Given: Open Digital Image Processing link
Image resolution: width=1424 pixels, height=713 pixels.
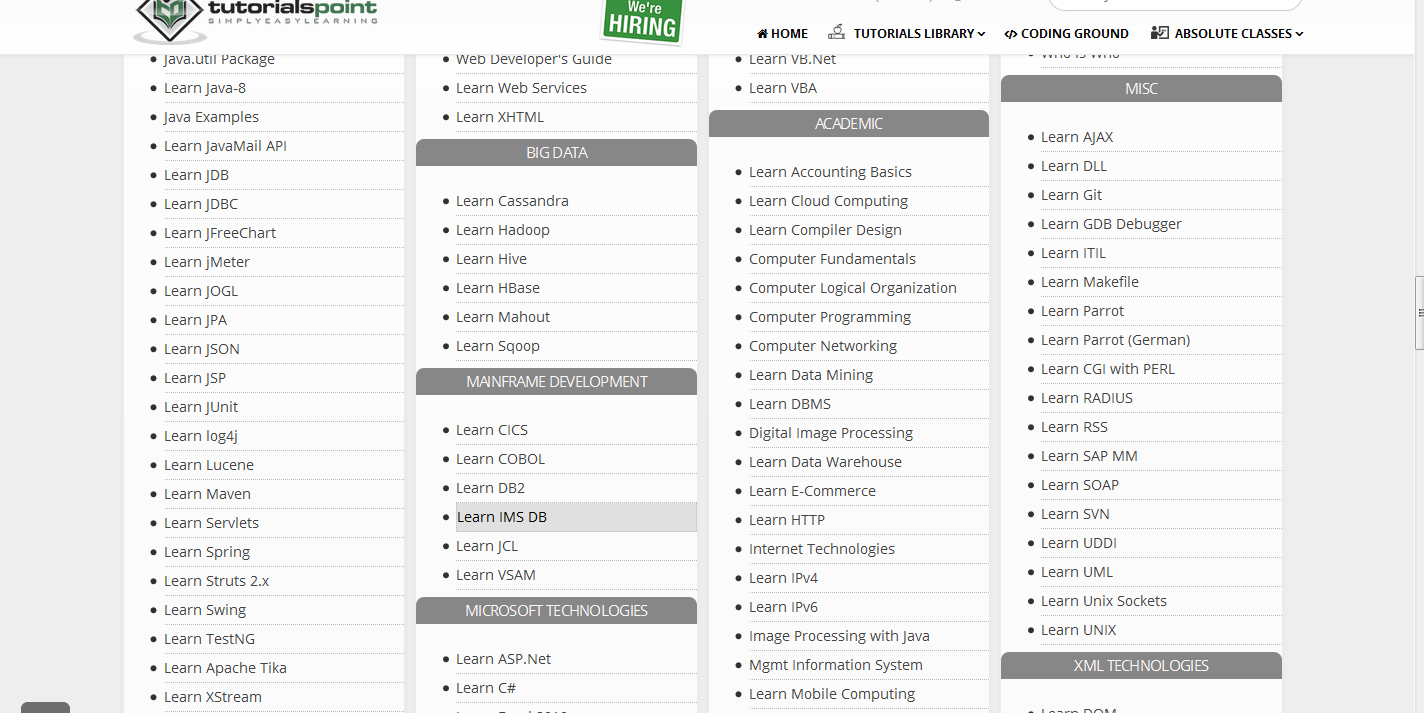Looking at the screenshot, I should (831, 433).
